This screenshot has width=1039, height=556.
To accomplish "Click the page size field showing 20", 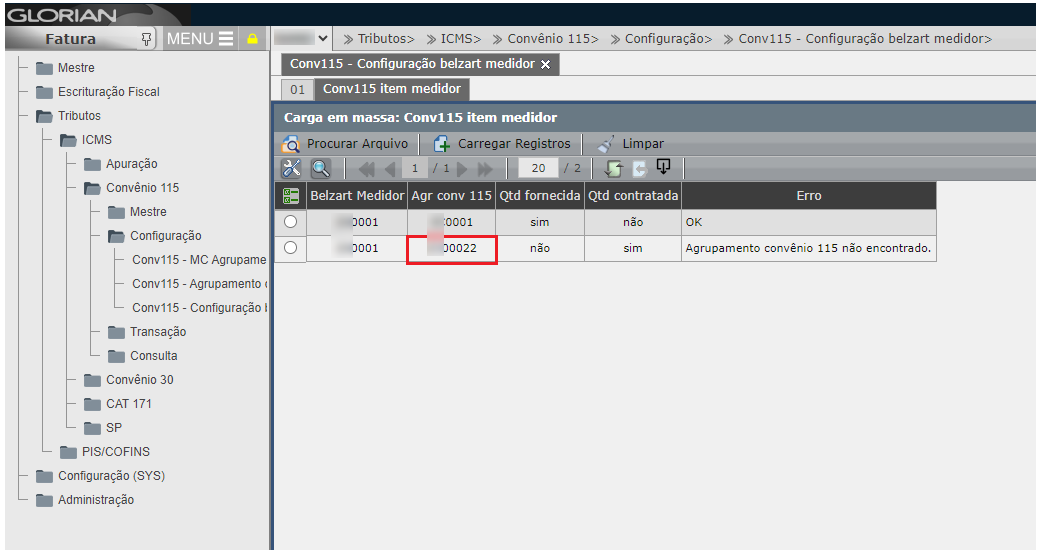I will 538,168.
